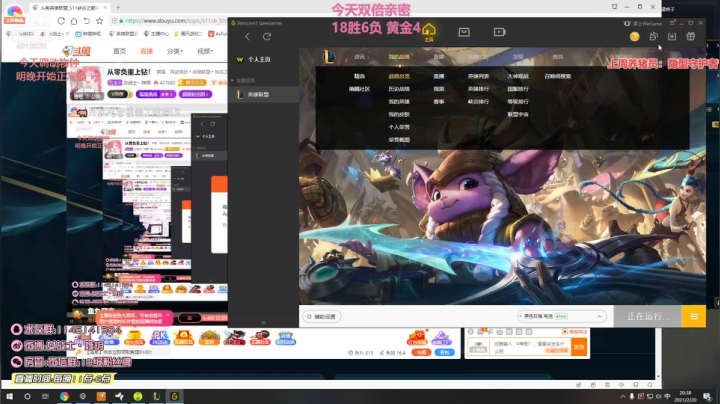720x404 pixels.
Task: Select 荣誉截图 in dropdown menu
Action: 399,140
